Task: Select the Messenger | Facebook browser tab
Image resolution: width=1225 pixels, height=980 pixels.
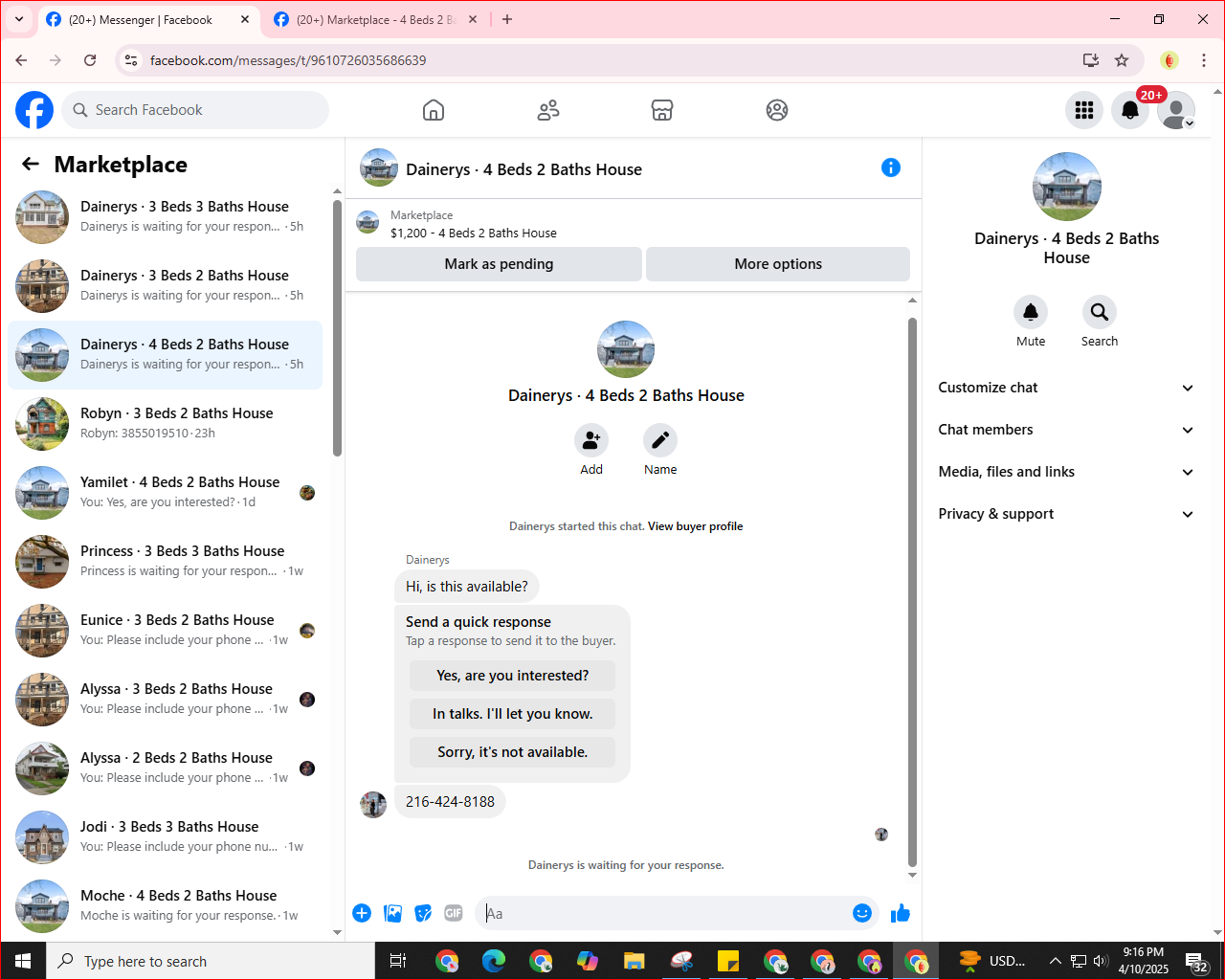Action: coord(147,19)
